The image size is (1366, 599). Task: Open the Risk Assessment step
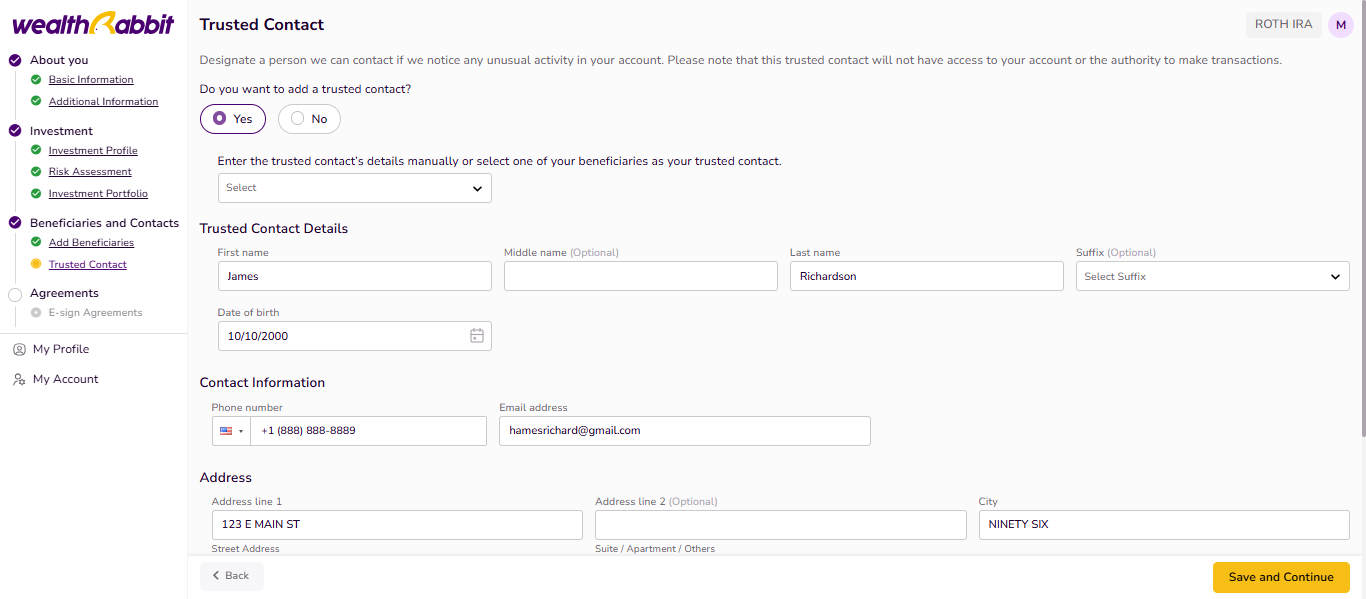(x=90, y=172)
